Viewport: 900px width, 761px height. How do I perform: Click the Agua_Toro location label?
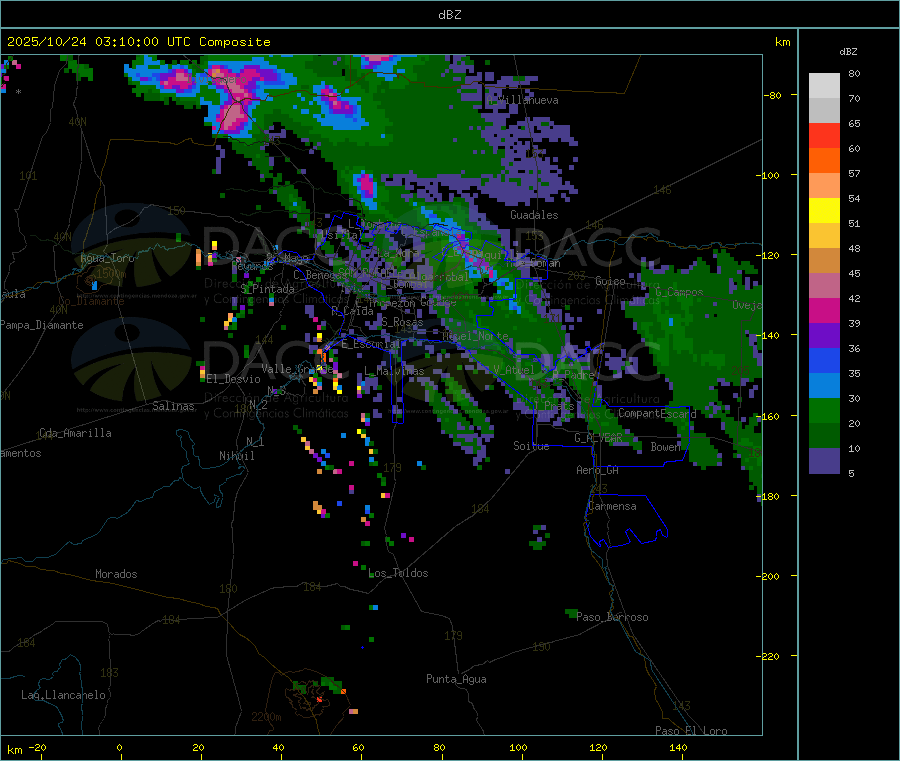pyautogui.click(x=107, y=258)
